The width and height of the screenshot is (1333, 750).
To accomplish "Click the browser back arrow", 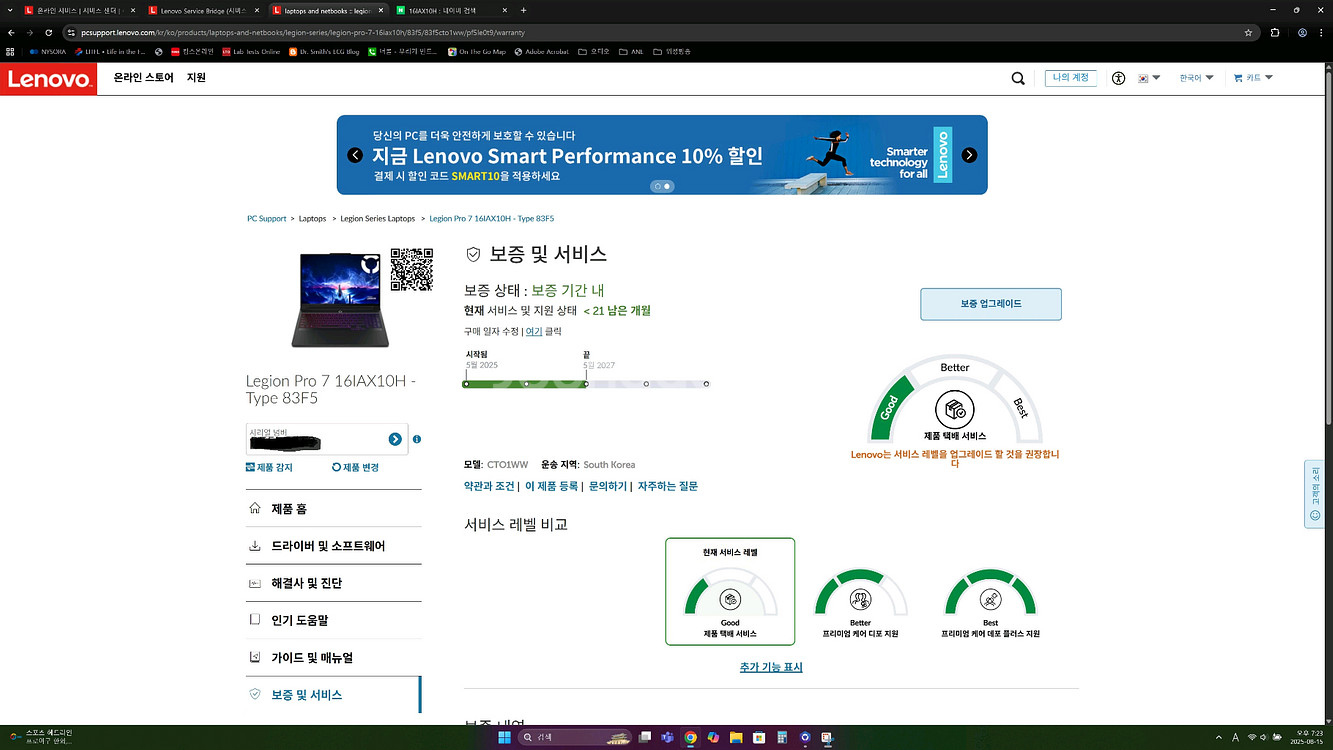I will (x=13, y=32).
